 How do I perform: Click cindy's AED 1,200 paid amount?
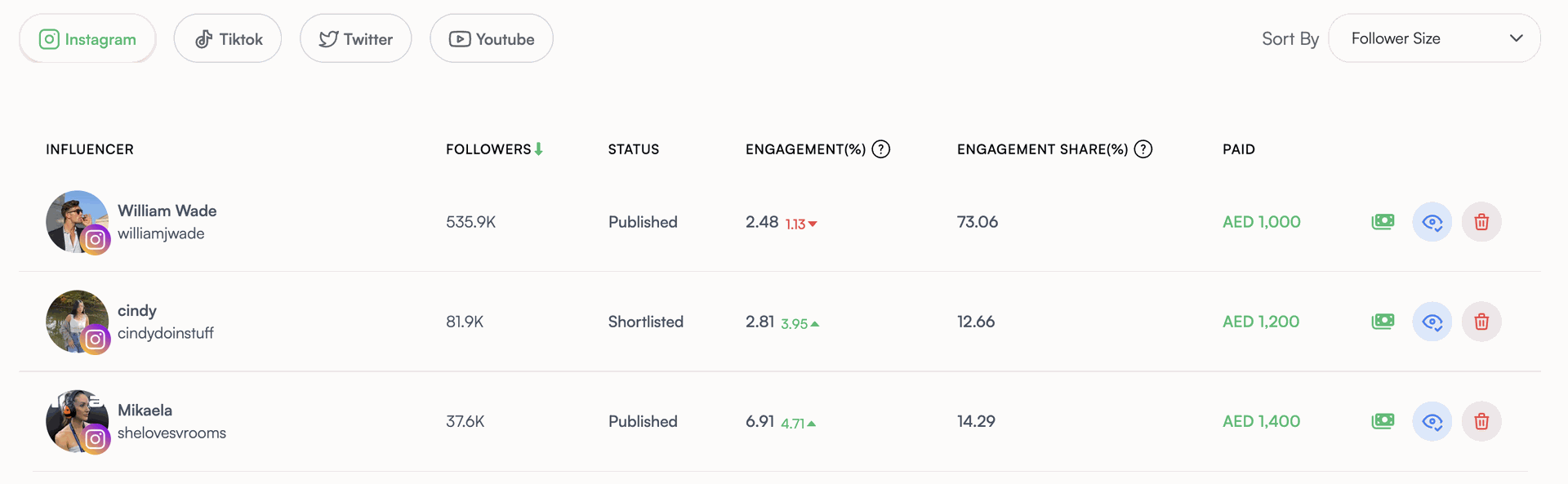click(1261, 322)
